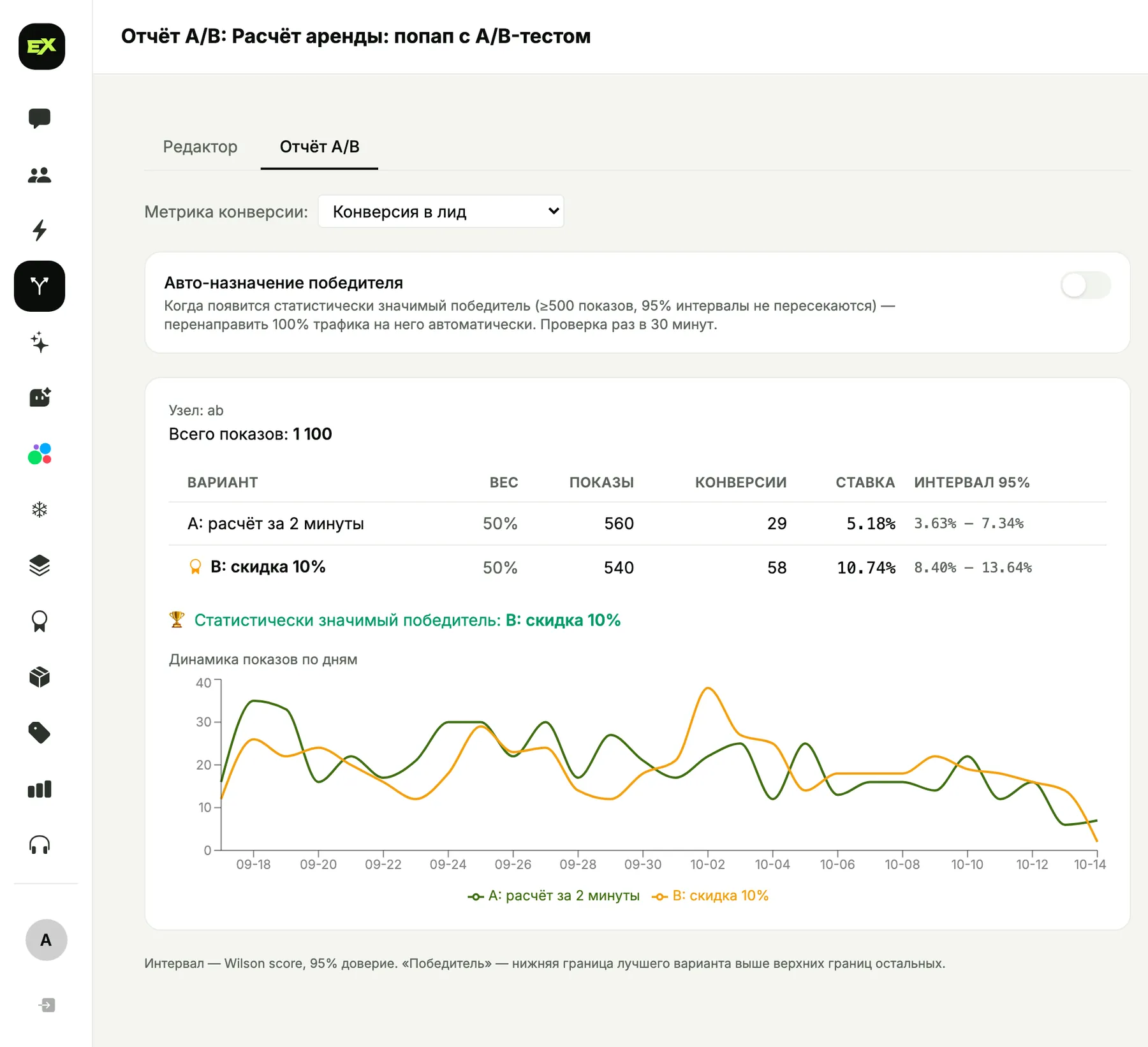The image size is (1148, 1047).
Task: Click the user avatar A button
Action: coord(46,940)
